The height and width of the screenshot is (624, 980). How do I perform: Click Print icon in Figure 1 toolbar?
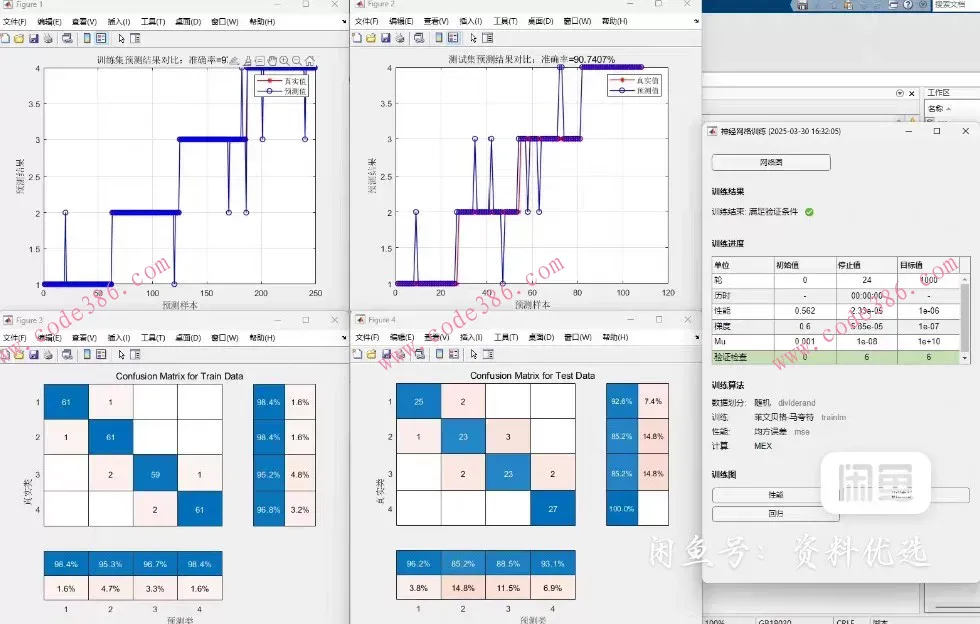tap(48, 38)
